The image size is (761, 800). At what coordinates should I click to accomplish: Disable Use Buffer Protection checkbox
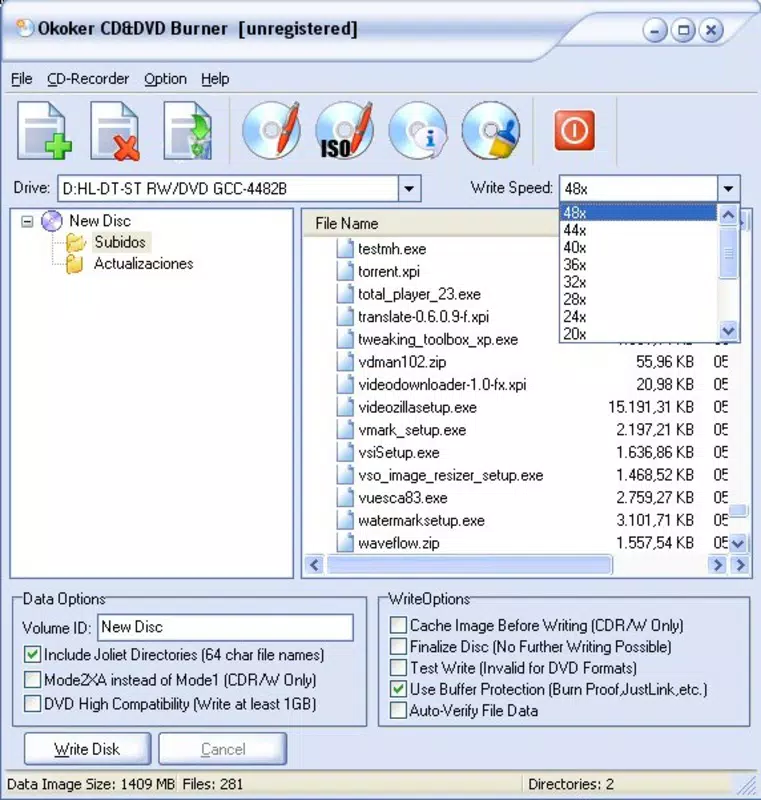[x=398, y=689]
